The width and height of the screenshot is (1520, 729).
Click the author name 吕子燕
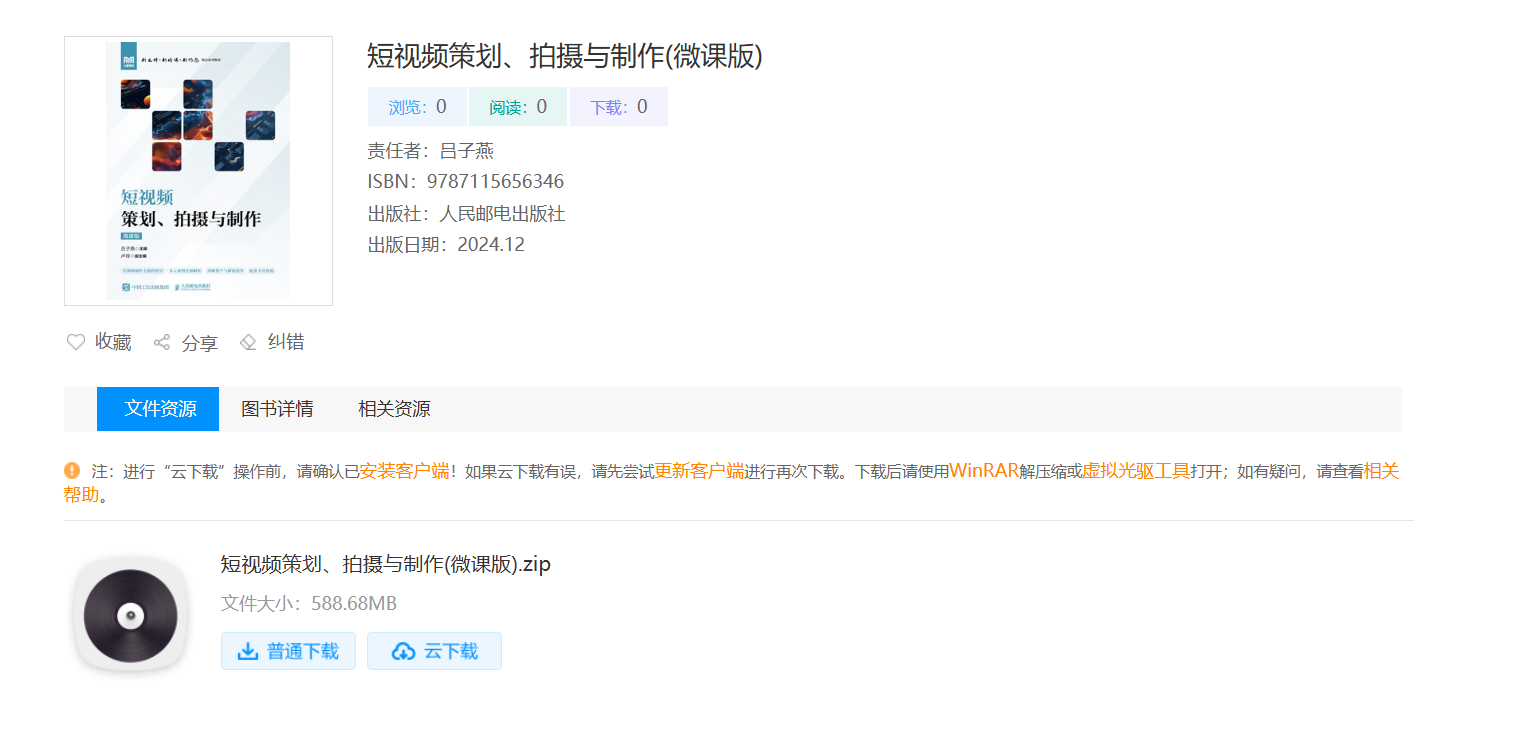pyautogui.click(x=467, y=151)
